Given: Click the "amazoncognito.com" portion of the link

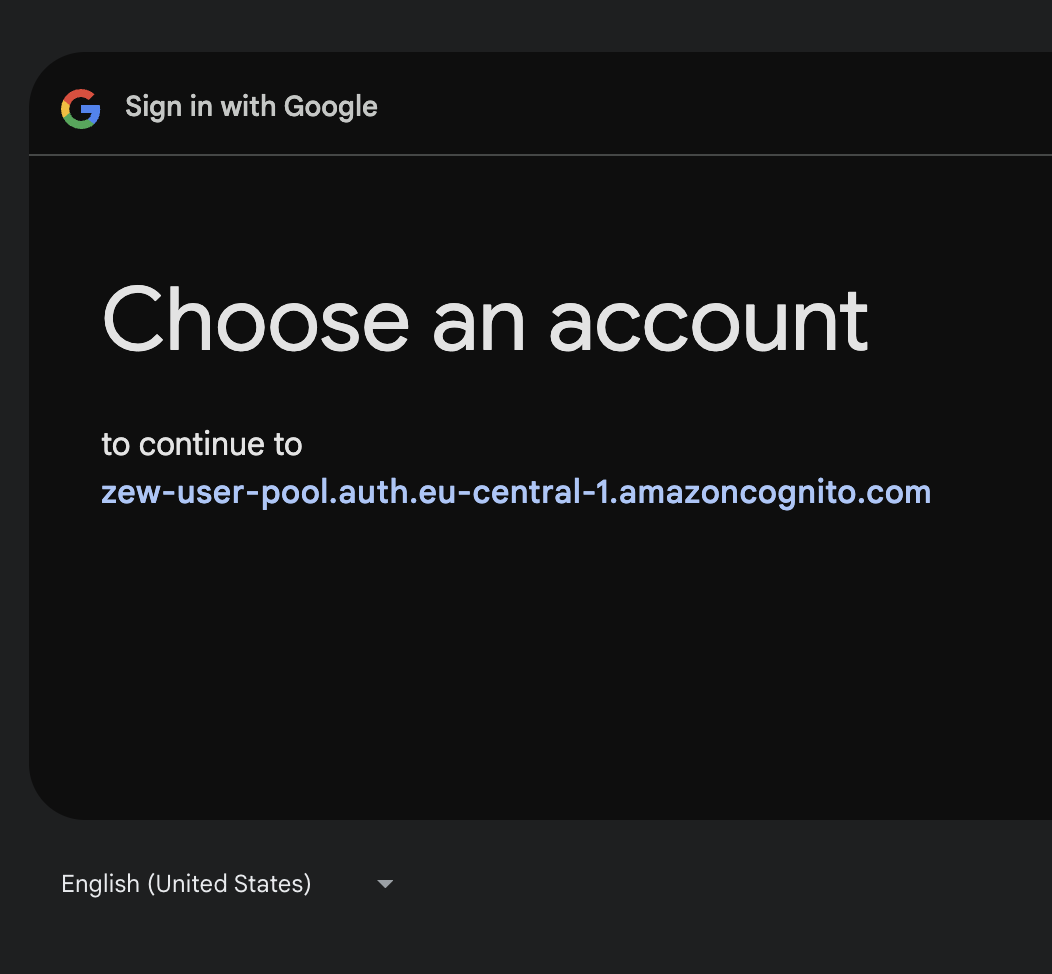Looking at the screenshot, I should click(x=776, y=492).
